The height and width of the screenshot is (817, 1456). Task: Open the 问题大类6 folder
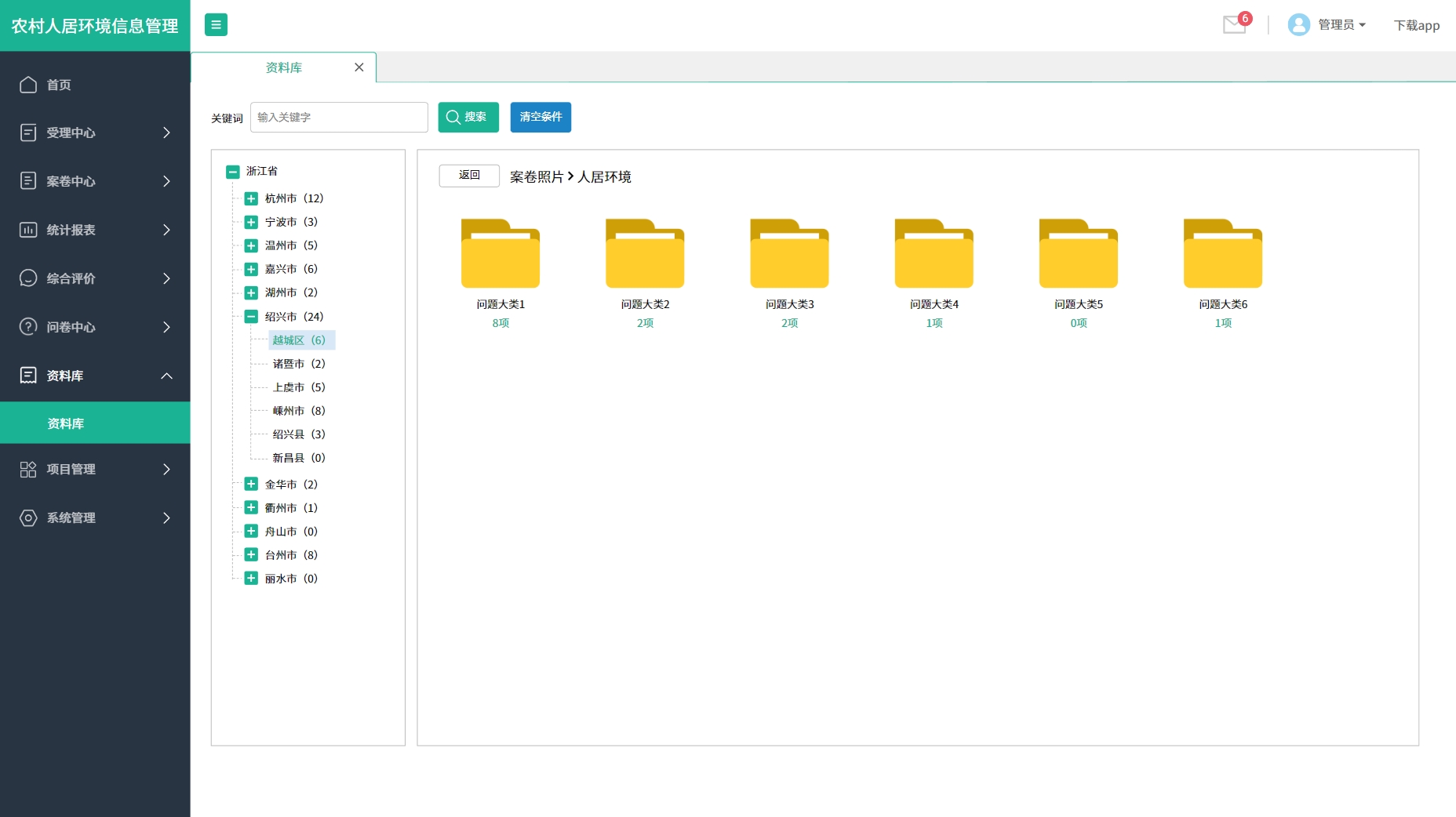1222,253
